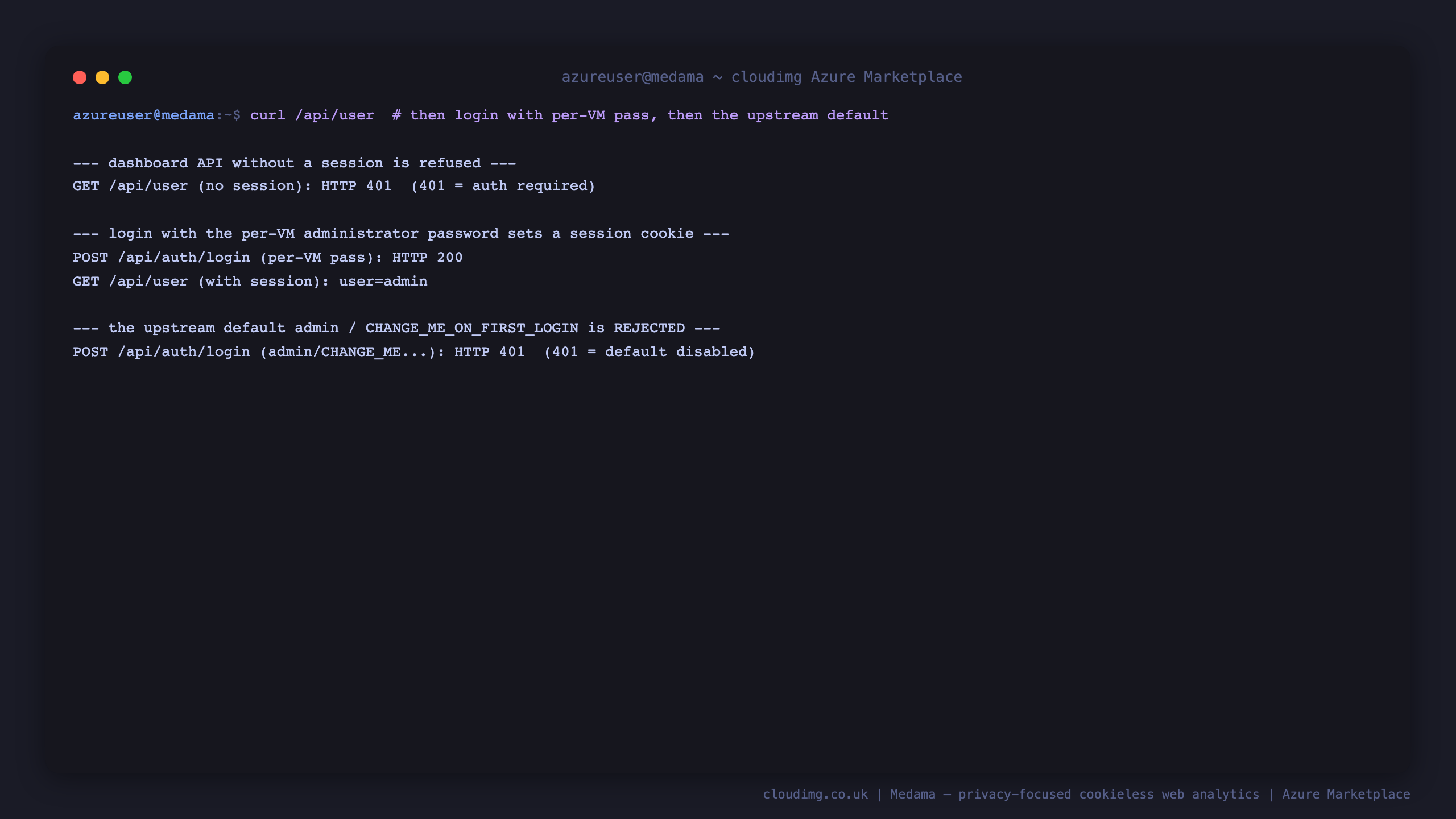
Task: Click the line 'dashboard API without a session is refused'
Action: pos(295,163)
